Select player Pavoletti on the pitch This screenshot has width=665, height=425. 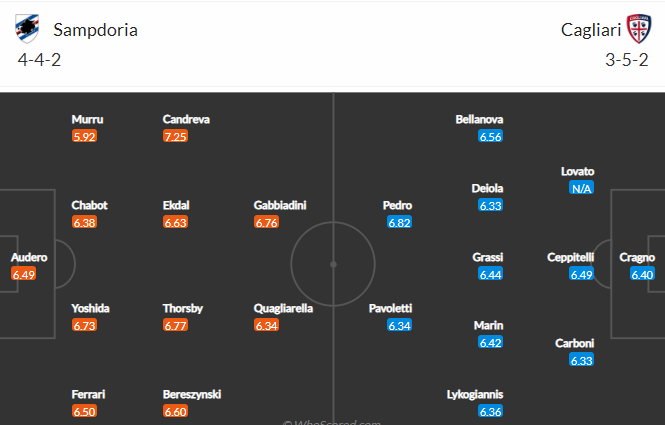pos(390,308)
